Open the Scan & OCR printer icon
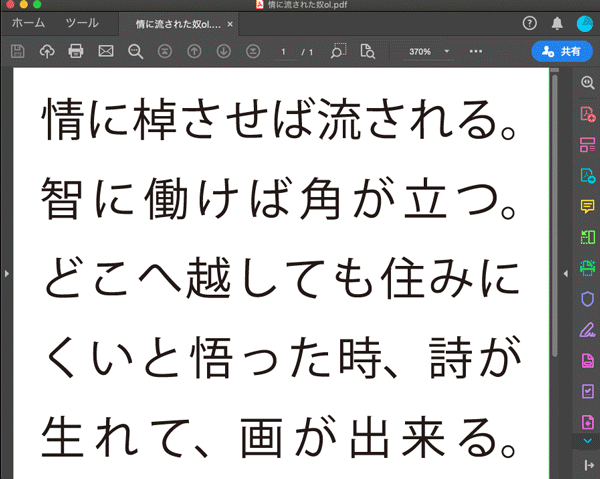 (587, 268)
